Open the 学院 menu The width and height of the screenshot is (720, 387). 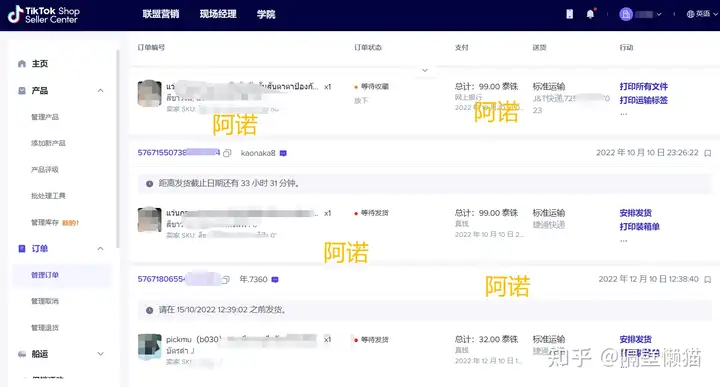pyautogui.click(x=266, y=14)
